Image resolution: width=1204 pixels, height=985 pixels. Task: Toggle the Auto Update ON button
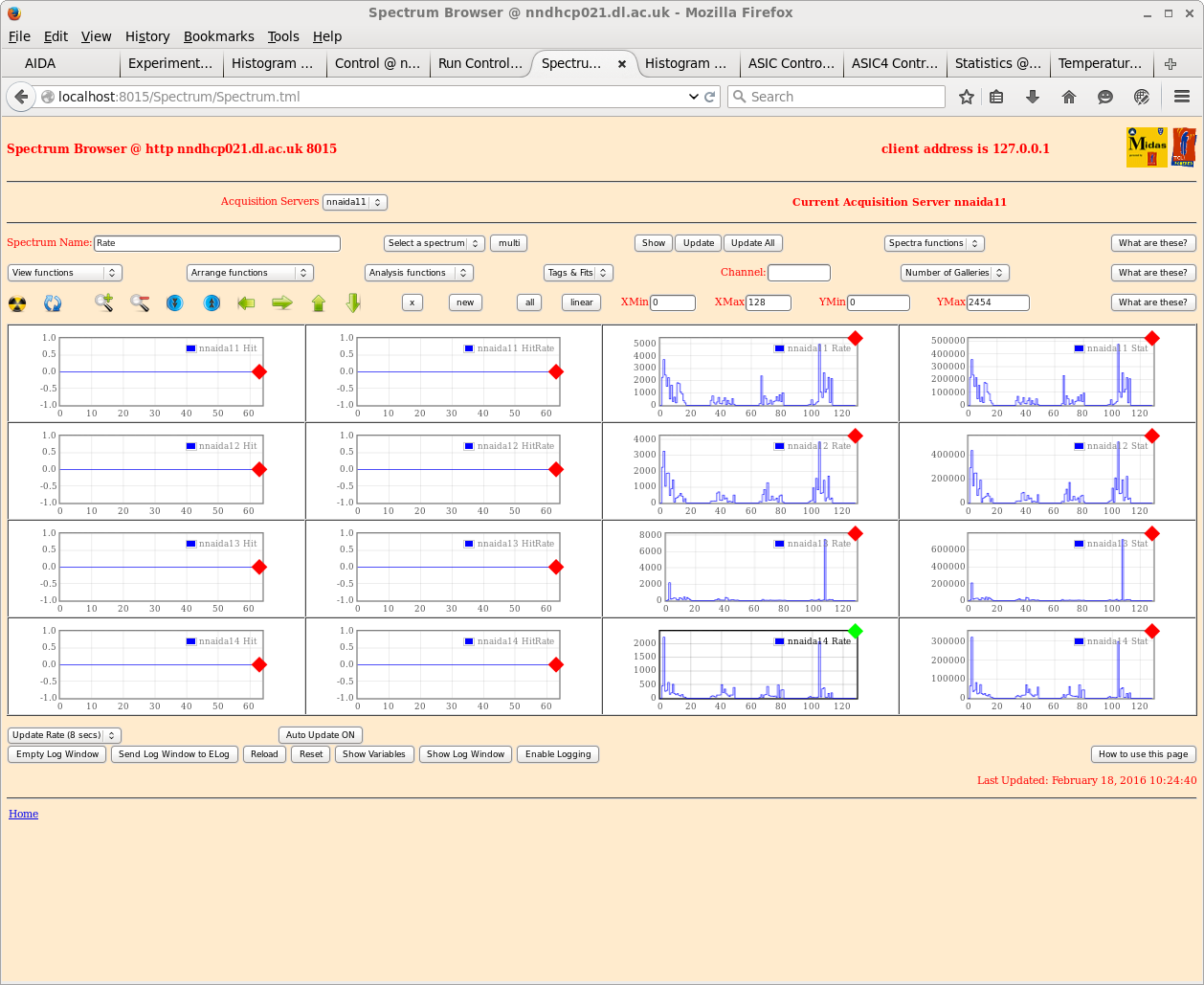point(320,735)
